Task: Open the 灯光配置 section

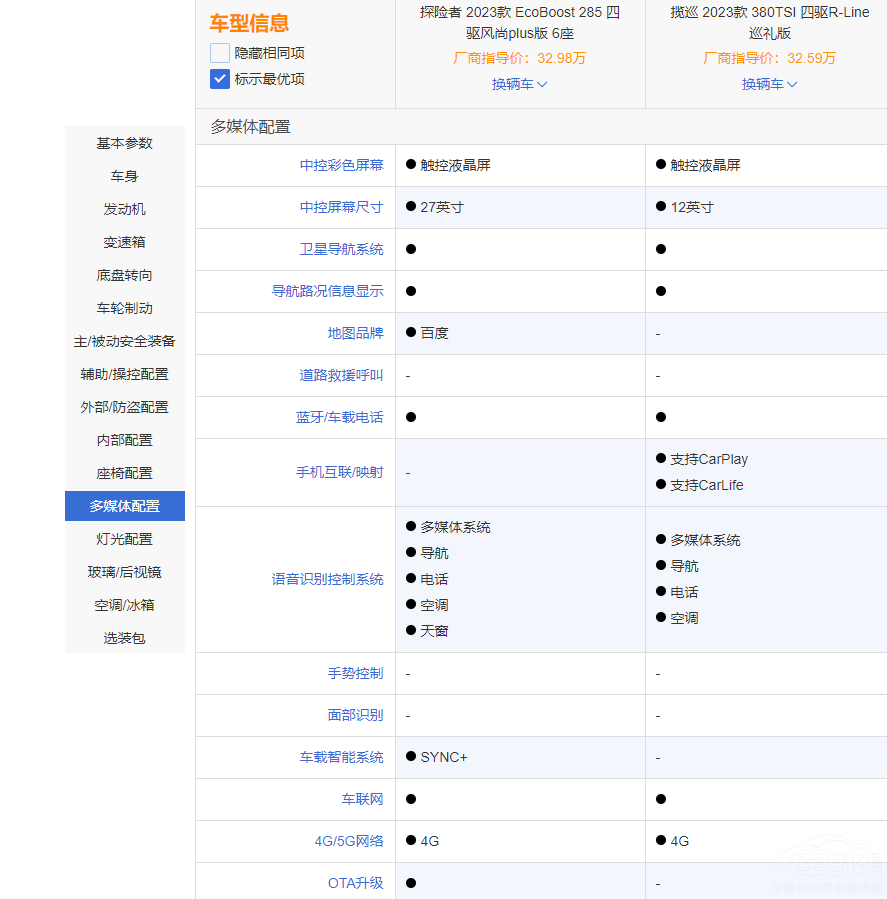Action: point(124,538)
